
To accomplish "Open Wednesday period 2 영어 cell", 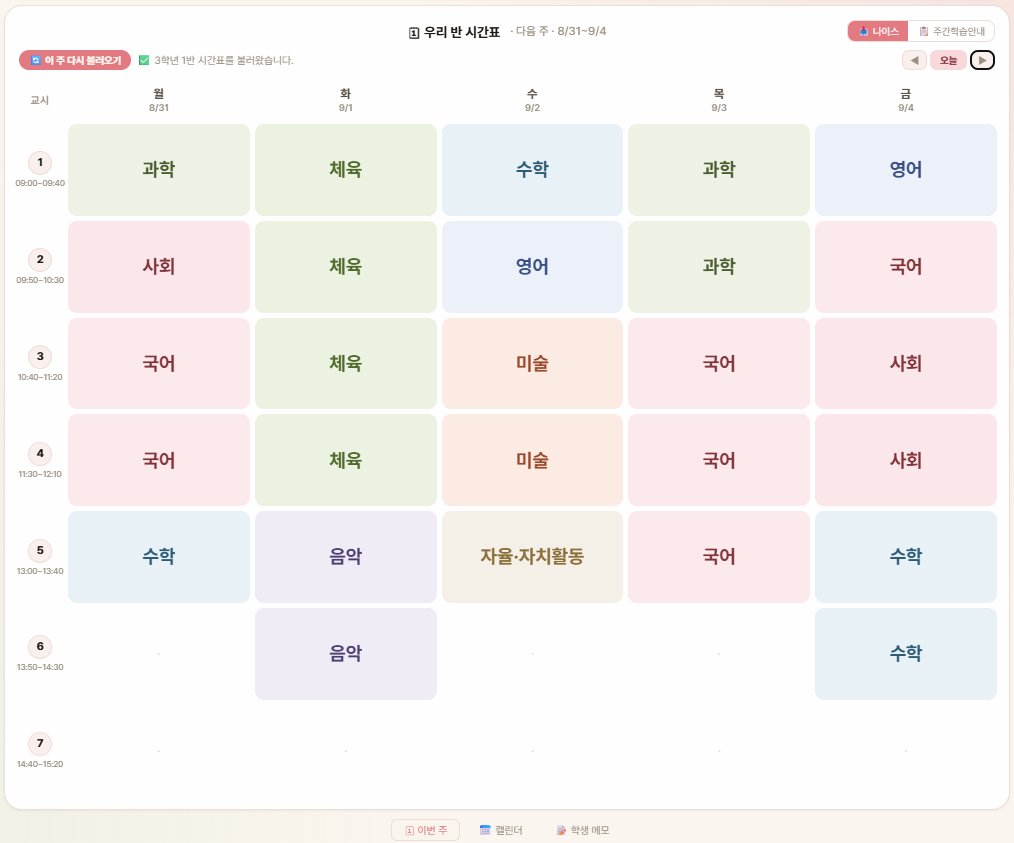I will (532, 267).
